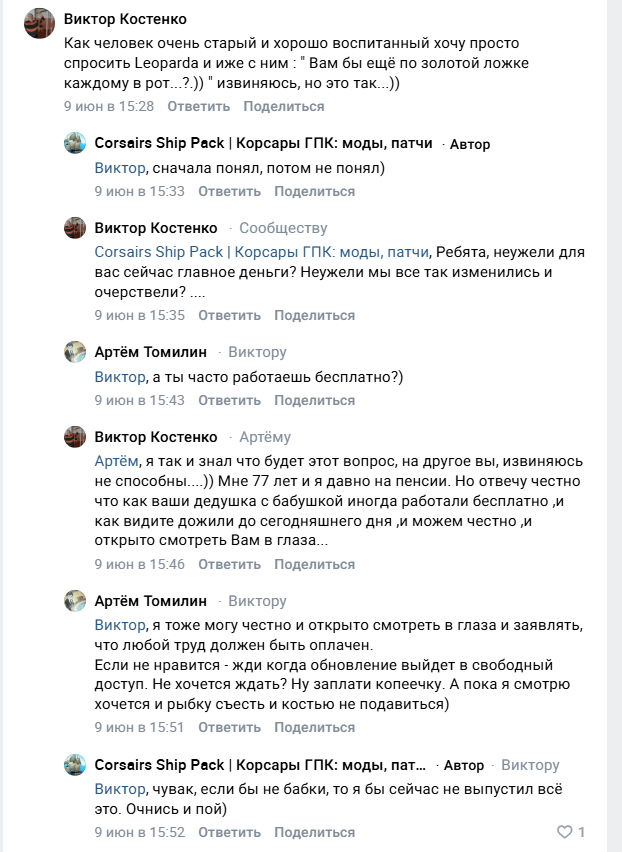622x852 pixels.
Task: Open Артём Томилин's avatar at 15:43 reply
Action: pyautogui.click(x=75, y=352)
